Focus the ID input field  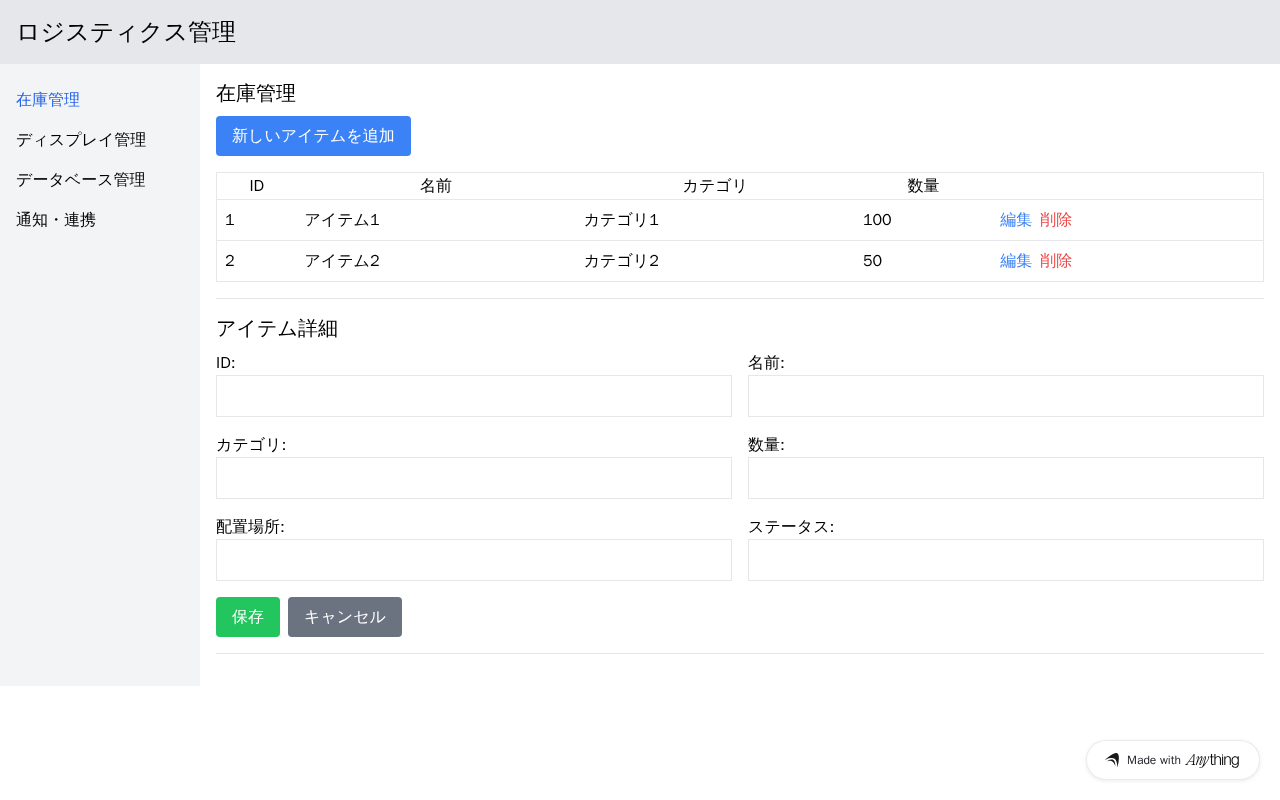(474, 396)
